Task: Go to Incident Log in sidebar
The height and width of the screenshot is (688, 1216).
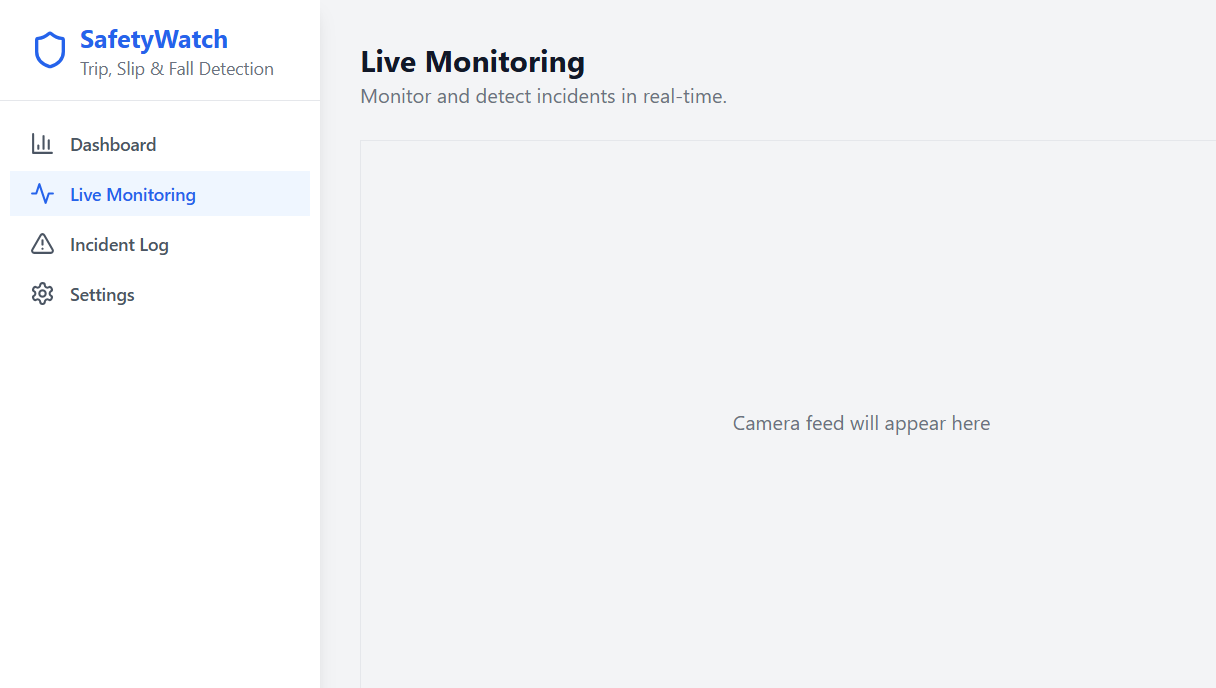Action: (119, 245)
